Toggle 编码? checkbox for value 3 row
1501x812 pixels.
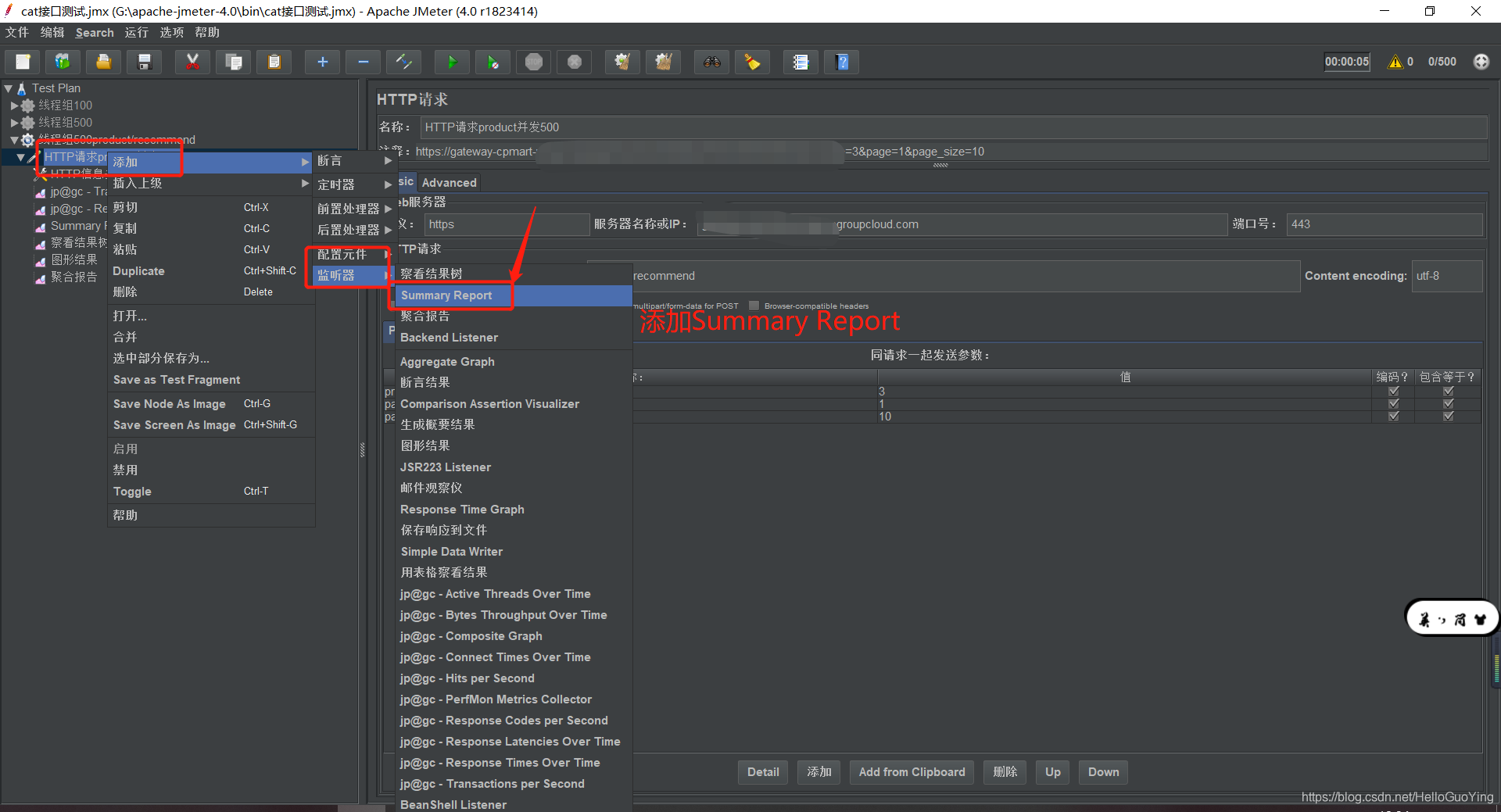1393,391
